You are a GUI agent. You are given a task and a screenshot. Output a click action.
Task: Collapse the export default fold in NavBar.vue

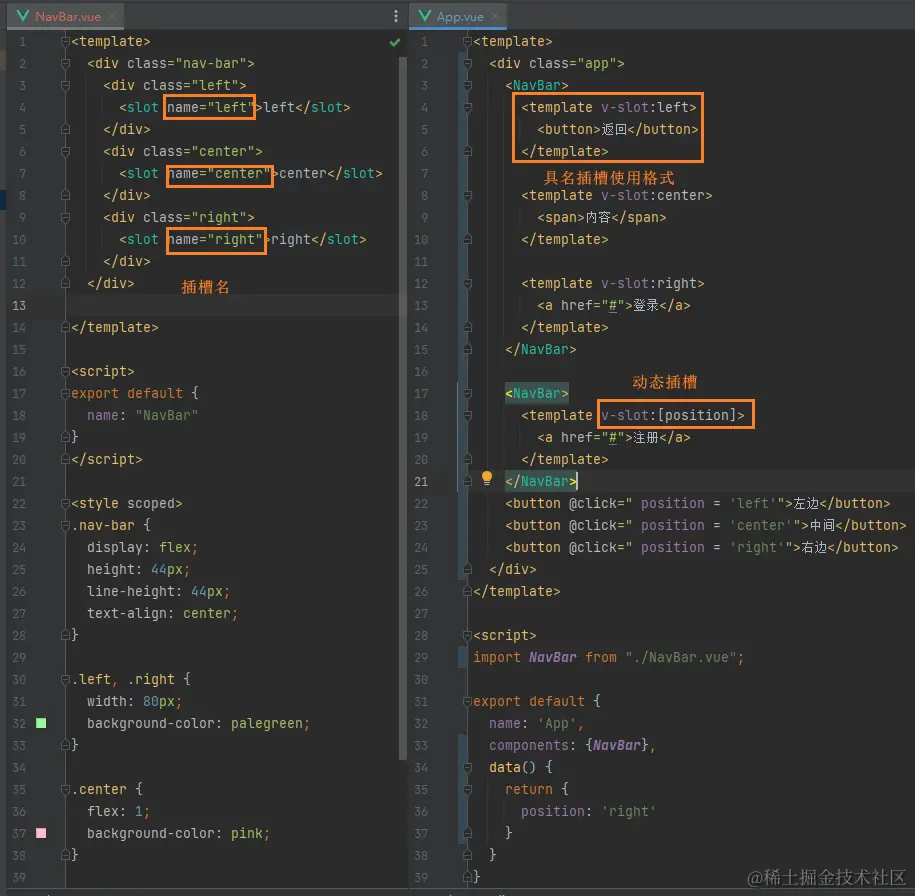coord(65,393)
